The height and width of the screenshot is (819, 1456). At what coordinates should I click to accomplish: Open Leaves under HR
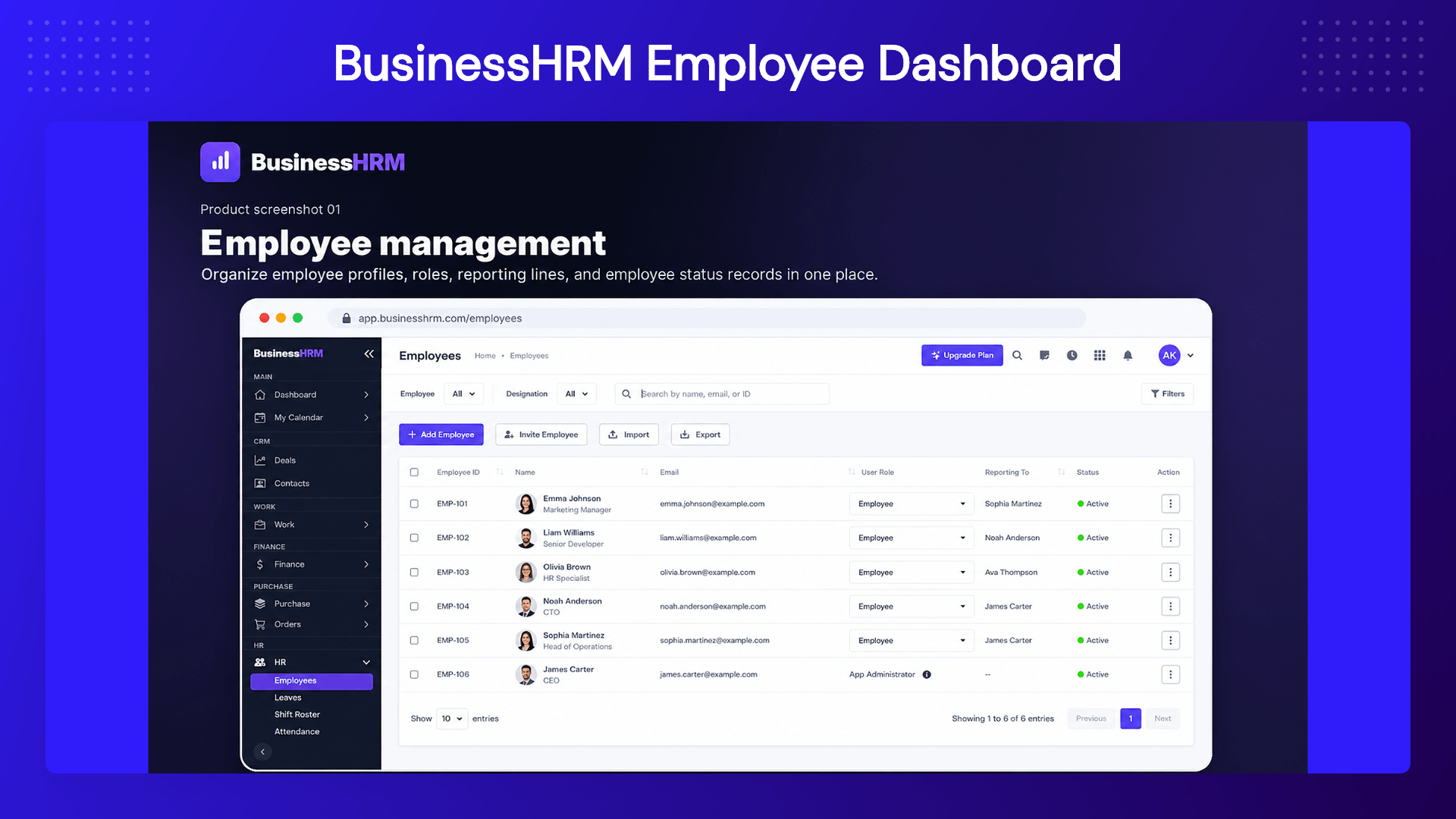288,698
